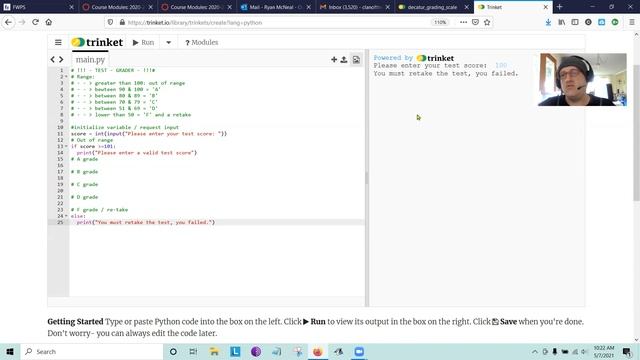Save page to Pocket icon
Screen dimensions: 640x360
pos(475,22)
